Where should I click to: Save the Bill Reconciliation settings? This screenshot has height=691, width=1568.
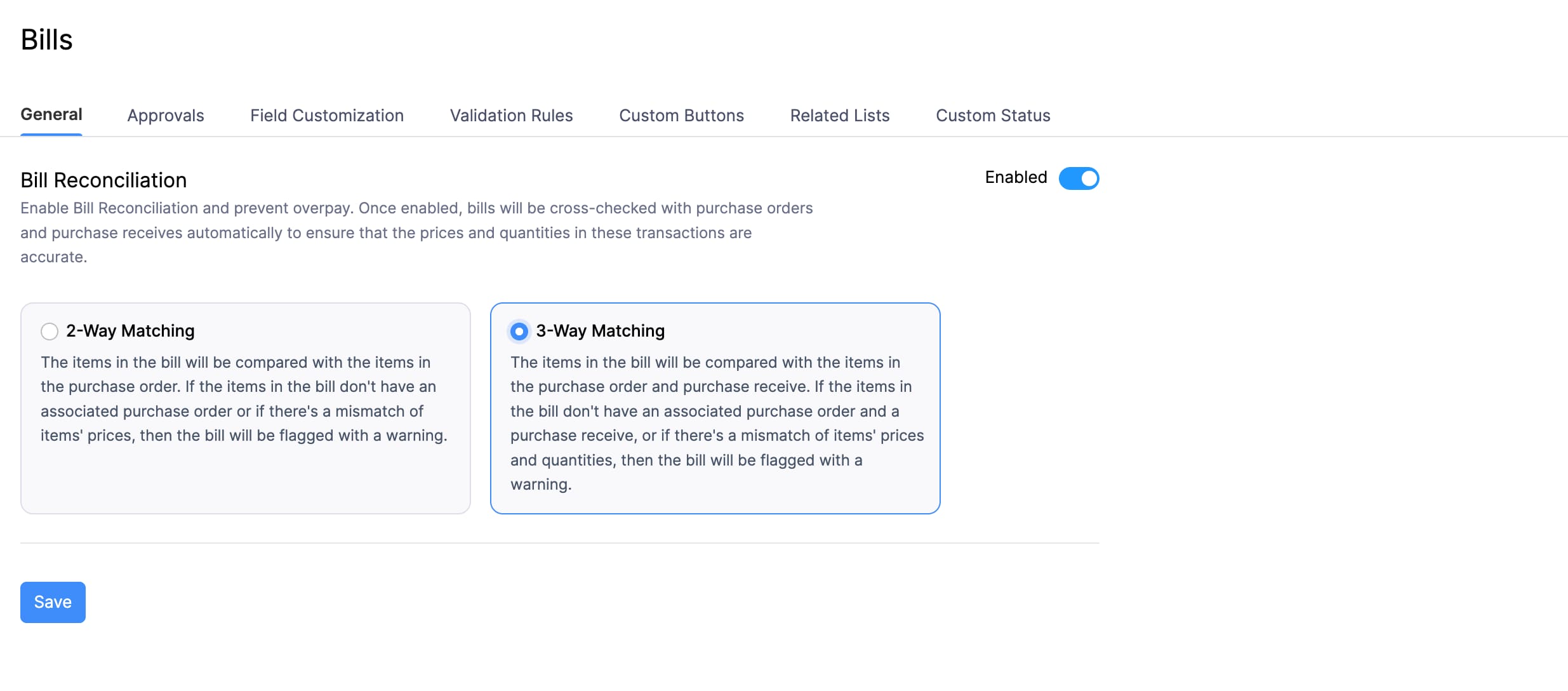pyautogui.click(x=53, y=602)
